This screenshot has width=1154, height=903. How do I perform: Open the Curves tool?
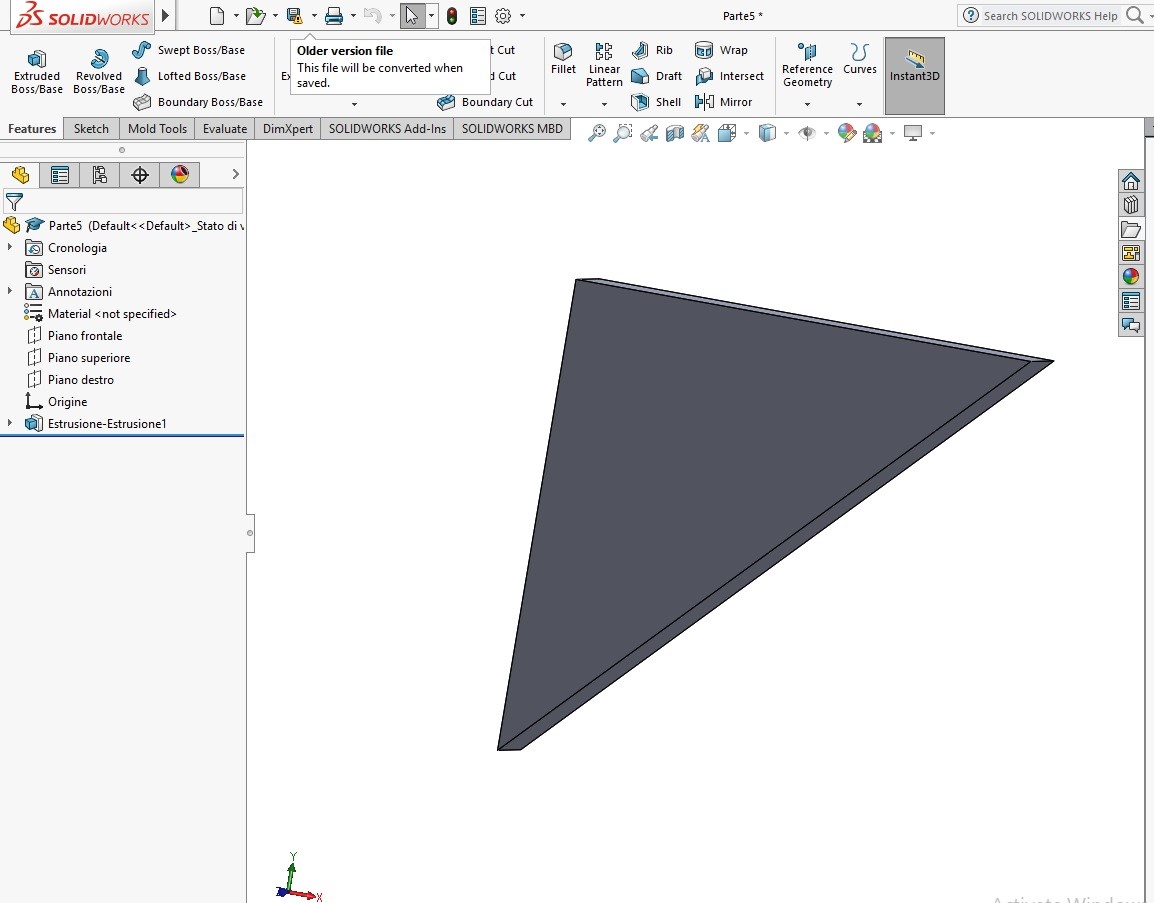[860, 59]
